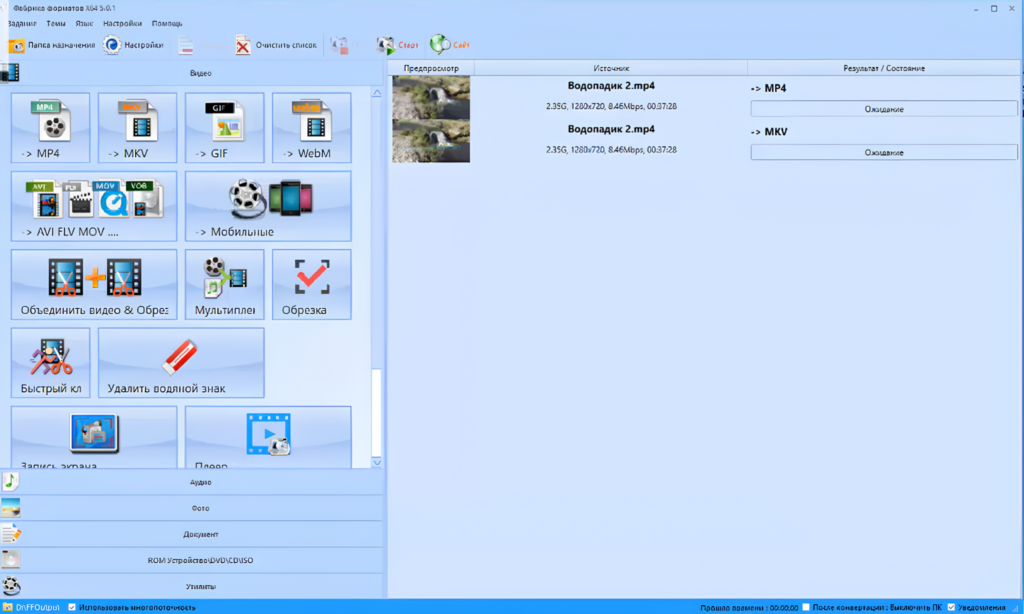Select the thumbnail of the -> MP4 task

[431, 97]
